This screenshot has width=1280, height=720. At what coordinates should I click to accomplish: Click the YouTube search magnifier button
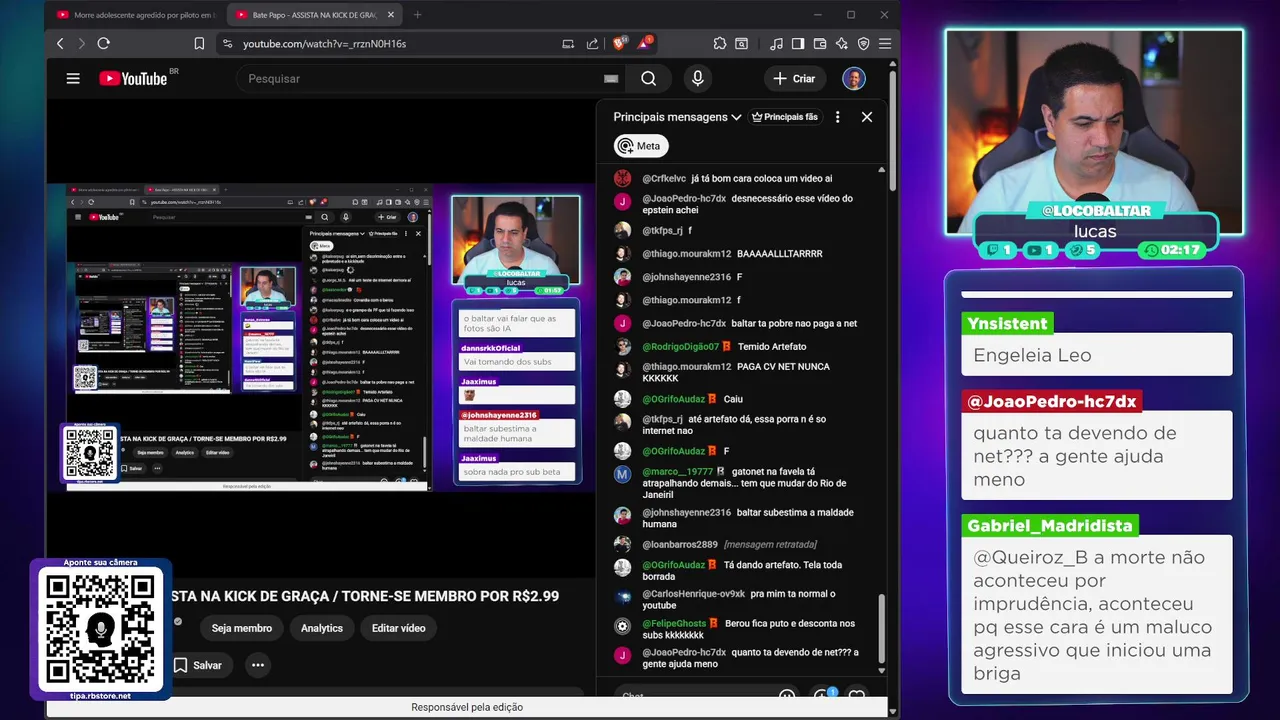tap(649, 78)
